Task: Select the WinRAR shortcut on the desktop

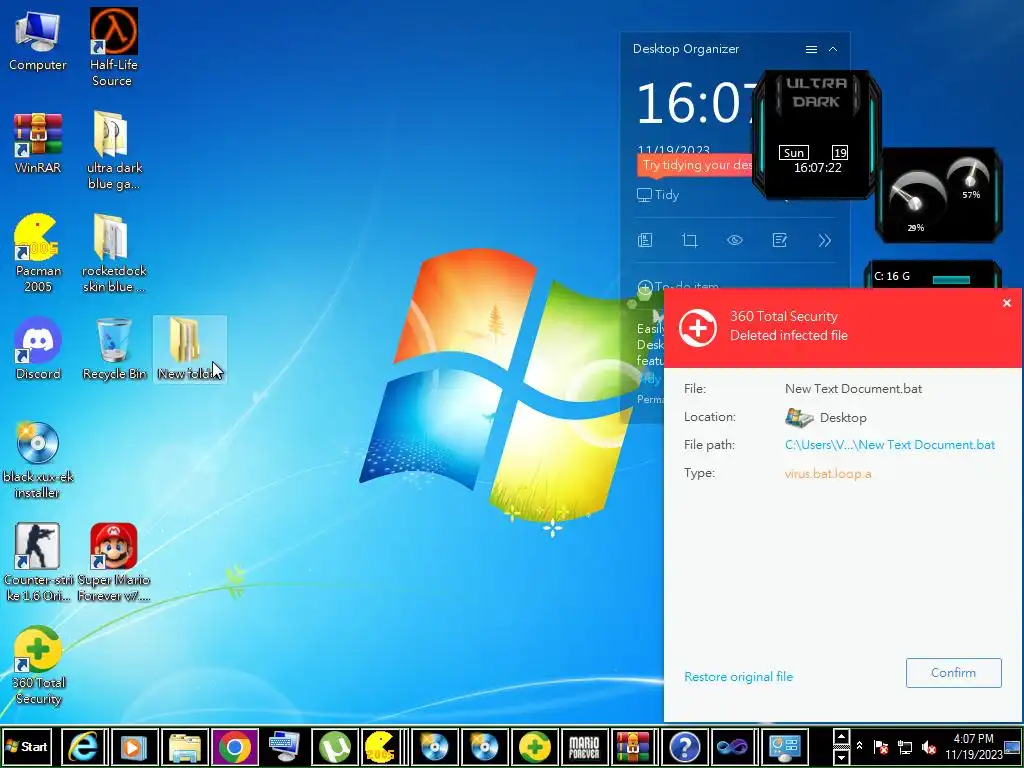Action: point(38,143)
